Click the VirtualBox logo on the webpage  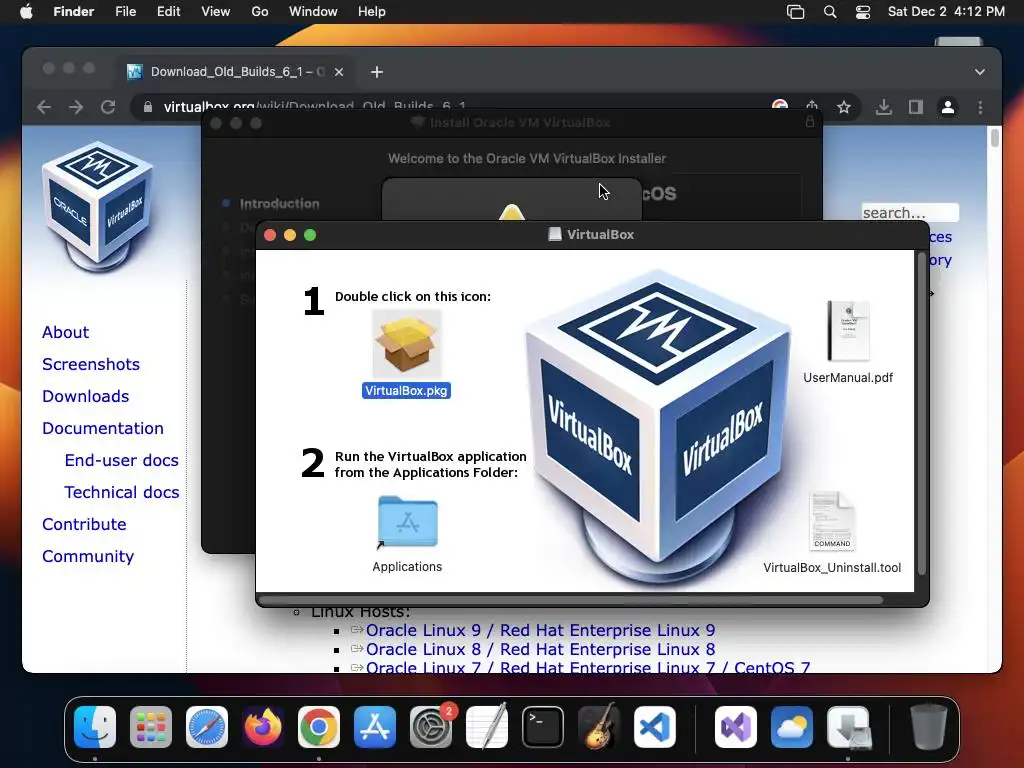(x=98, y=206)
